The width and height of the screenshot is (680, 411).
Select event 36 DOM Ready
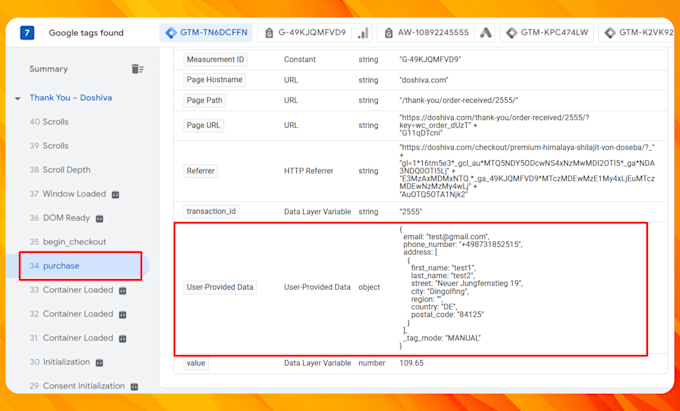(x=59, y=218)
